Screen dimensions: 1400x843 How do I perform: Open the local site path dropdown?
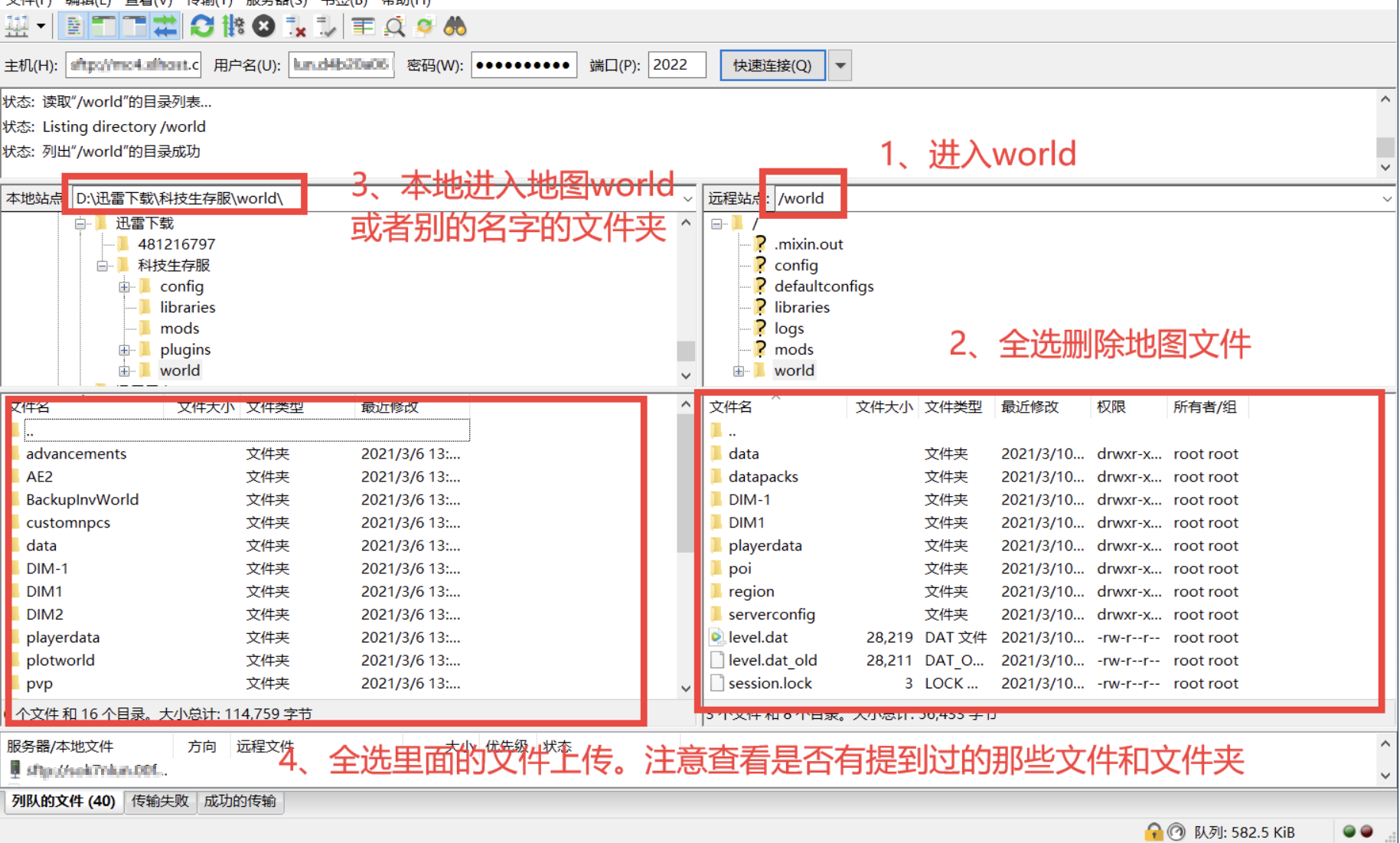pyautogui.click(x=687, y=199)
